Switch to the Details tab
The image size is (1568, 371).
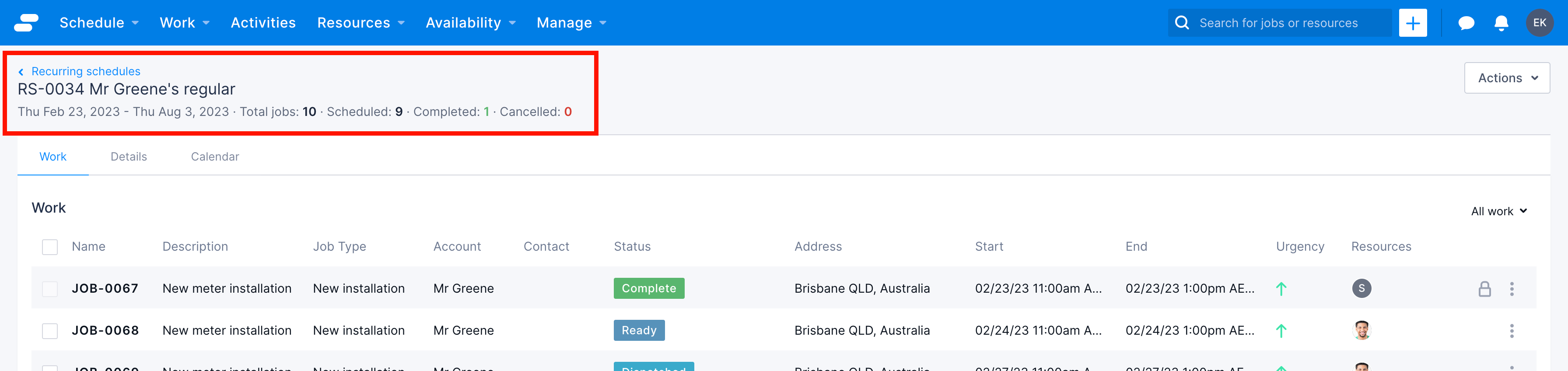pyautogui.click(x=129, y=157)
